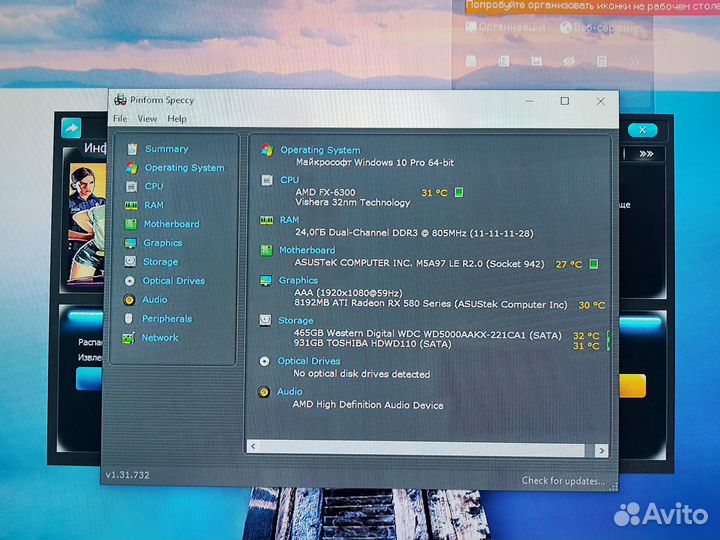Click the Western Digital WDC WD5000AAKX drive line

428,334
